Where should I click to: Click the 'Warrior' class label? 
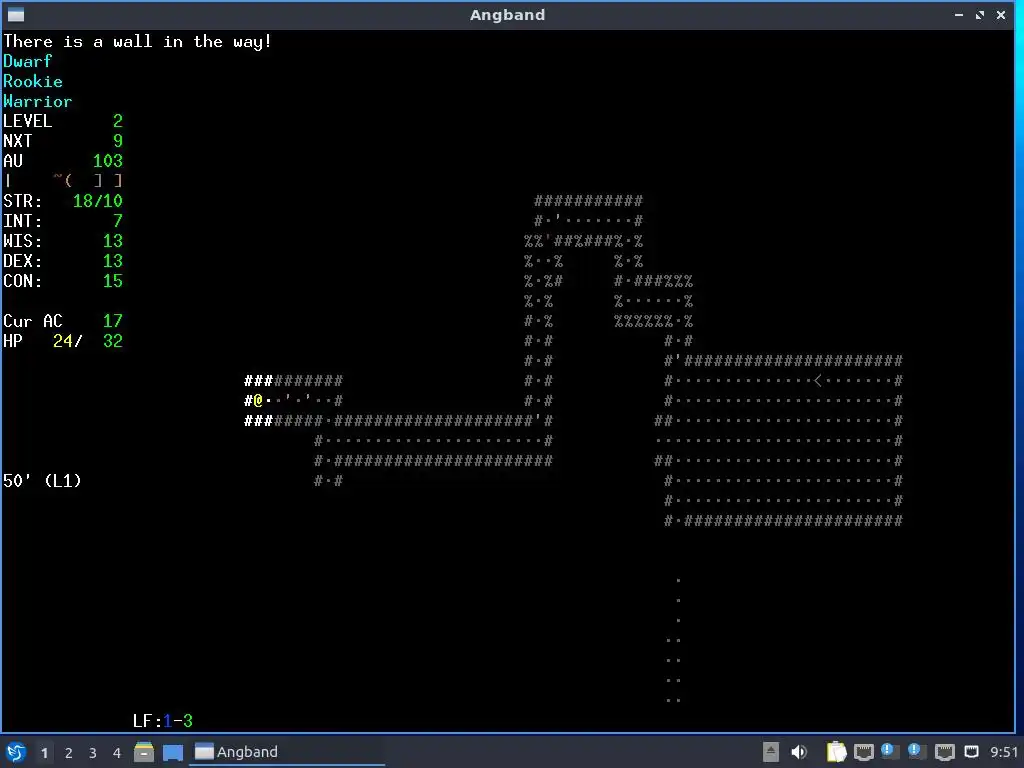point(38,101)
